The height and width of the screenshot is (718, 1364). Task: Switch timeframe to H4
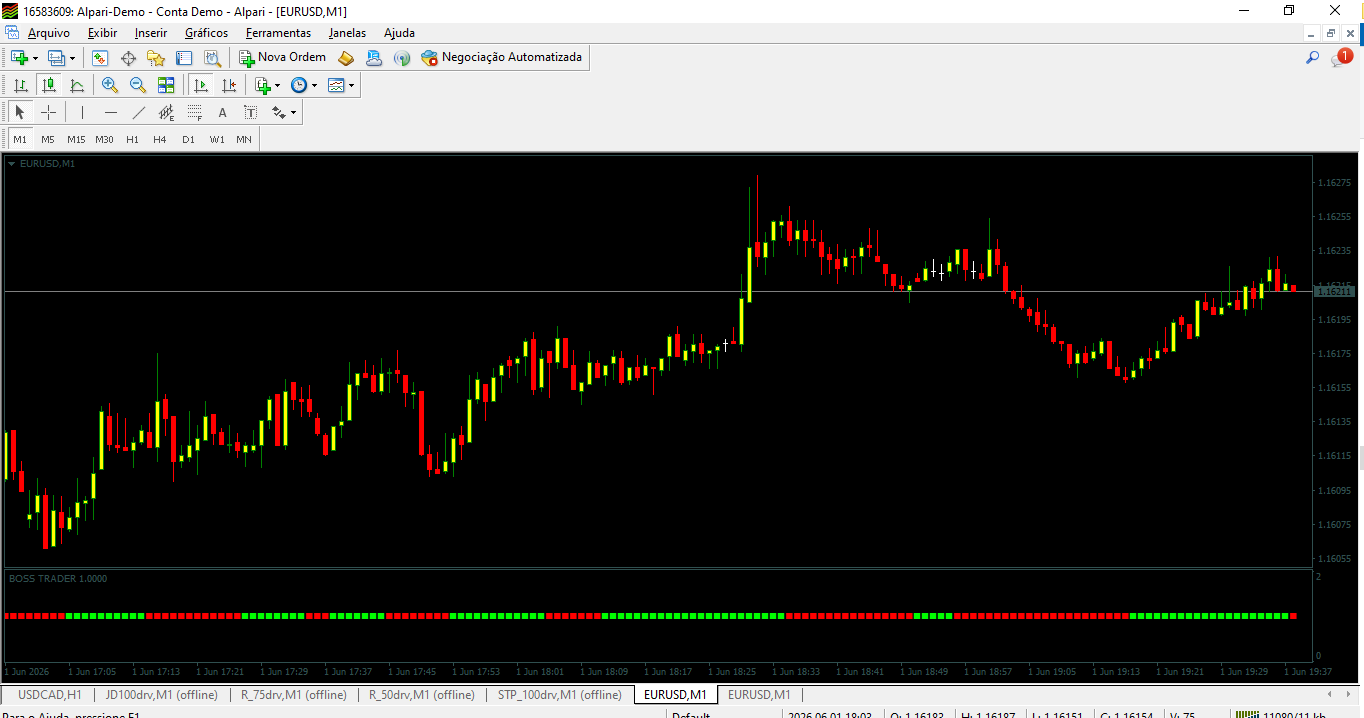[x=160, y=139]
